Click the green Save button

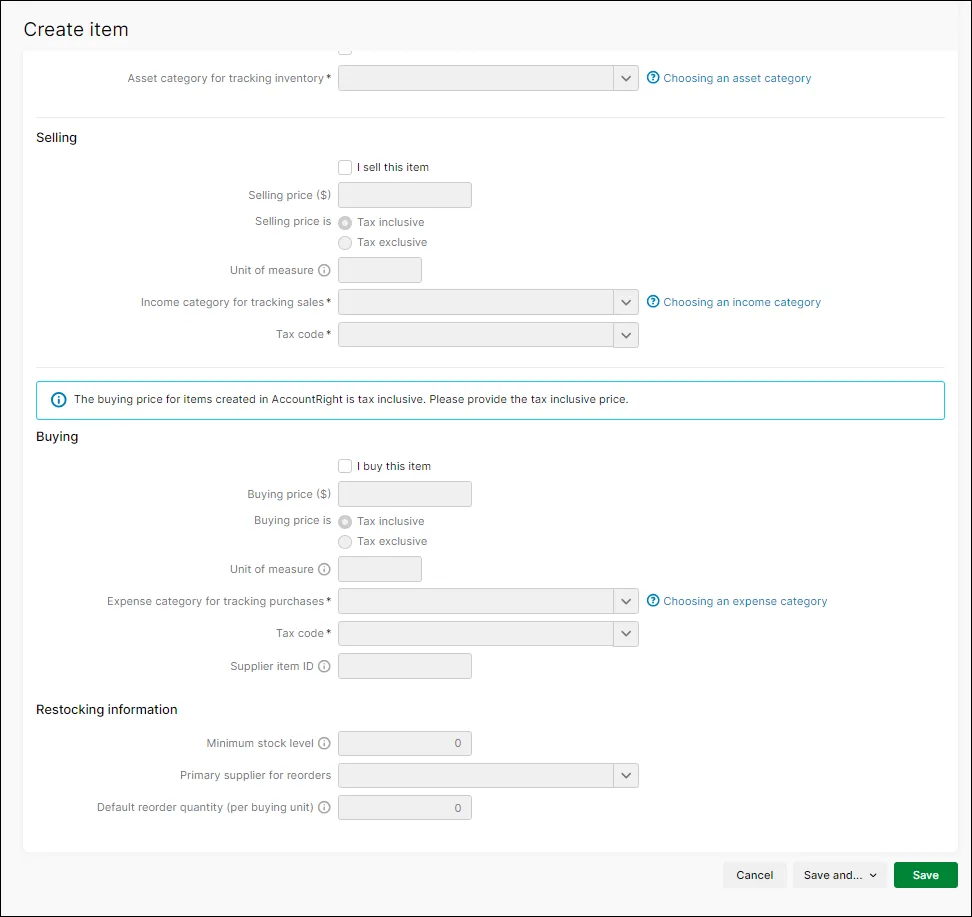[925, 875]
